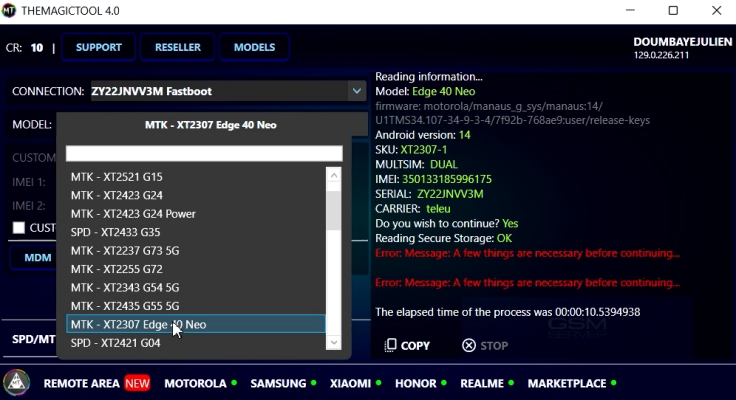Click the NEW badge beside Remote Area

pos(137,384)
